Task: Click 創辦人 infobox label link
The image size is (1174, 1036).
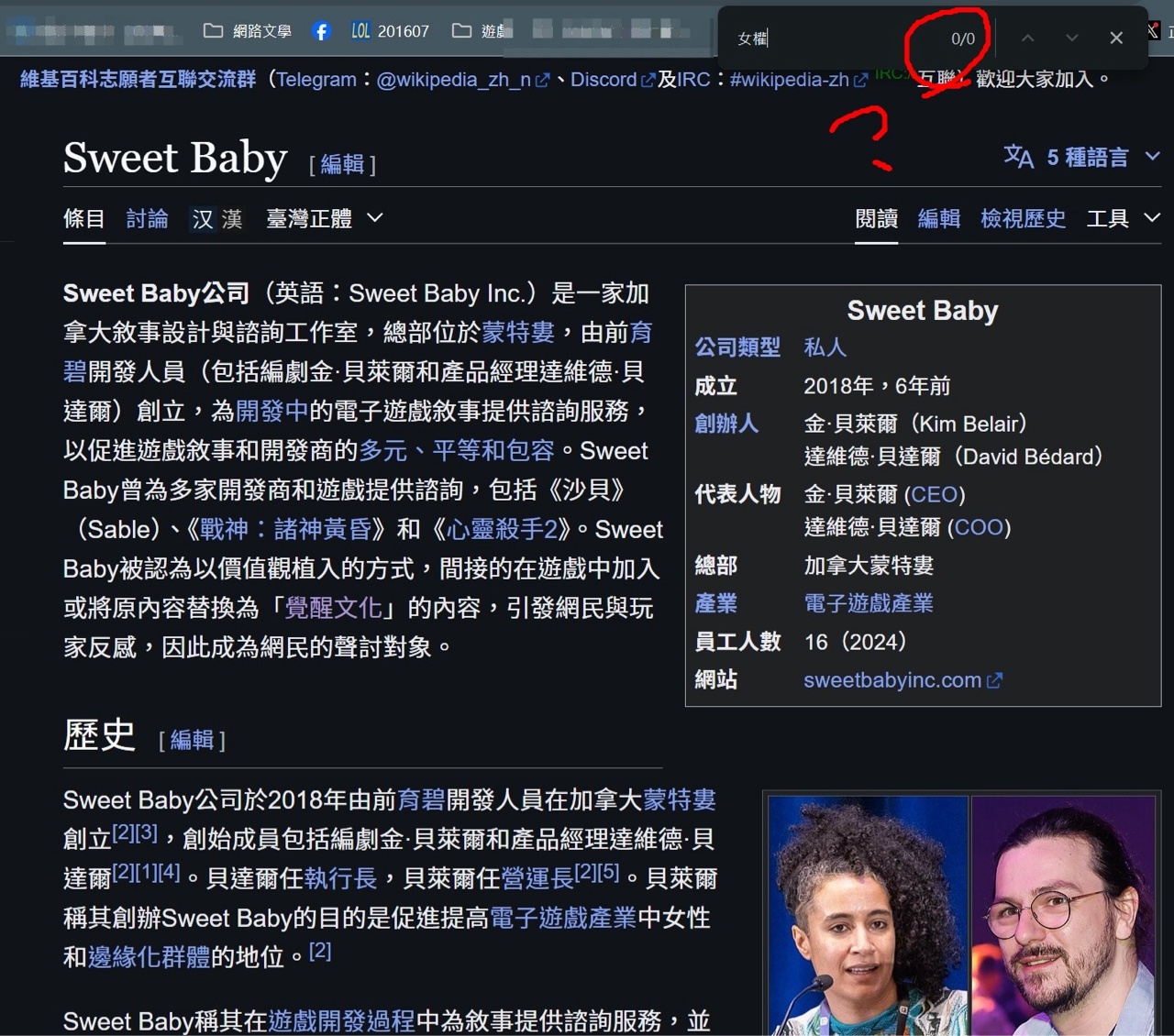Action: tap(726, 424)
